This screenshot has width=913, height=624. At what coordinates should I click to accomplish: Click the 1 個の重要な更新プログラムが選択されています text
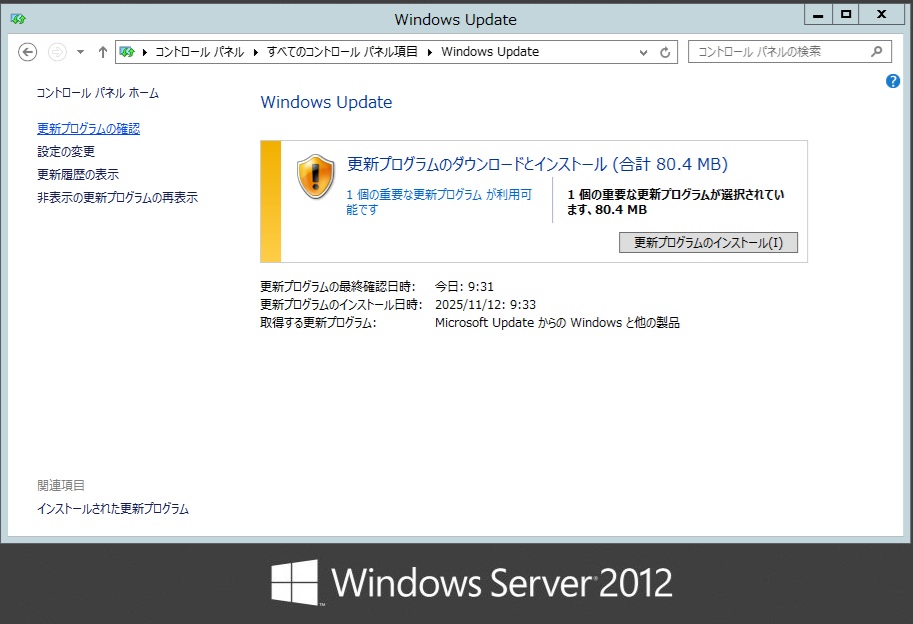tap(675, 202)
